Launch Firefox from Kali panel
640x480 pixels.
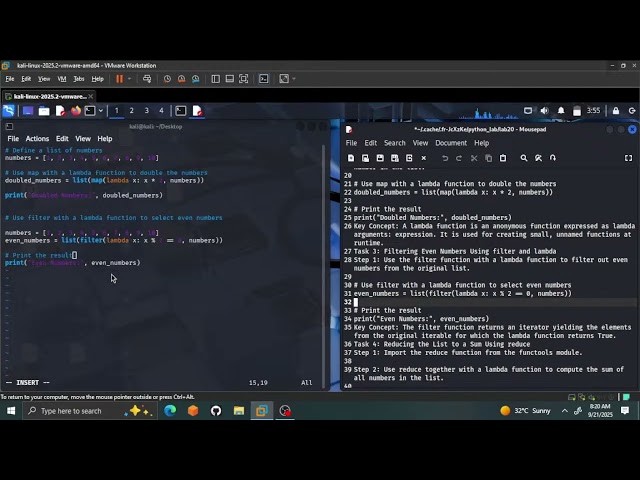[76, 111]
